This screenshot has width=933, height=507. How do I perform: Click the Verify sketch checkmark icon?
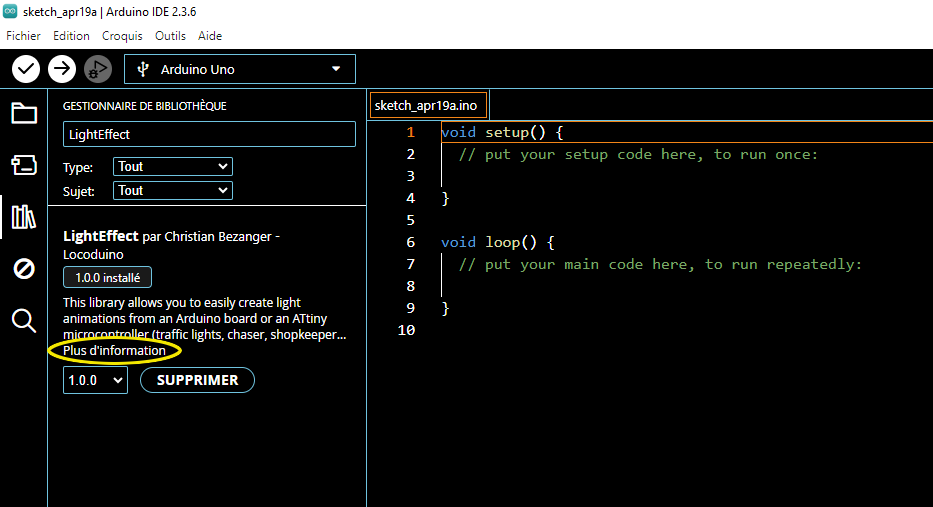pos(26,69)
